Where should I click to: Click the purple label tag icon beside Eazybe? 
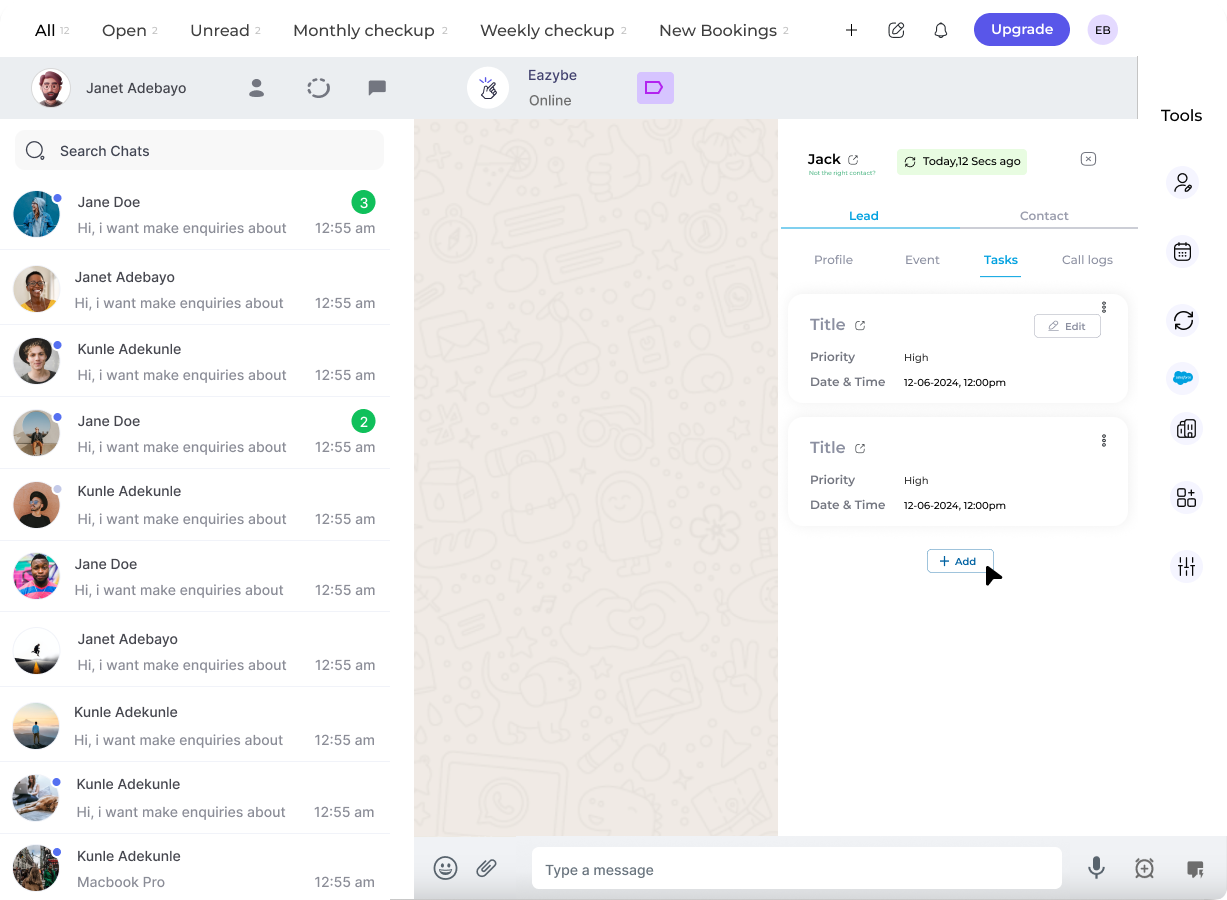point(655,88)
